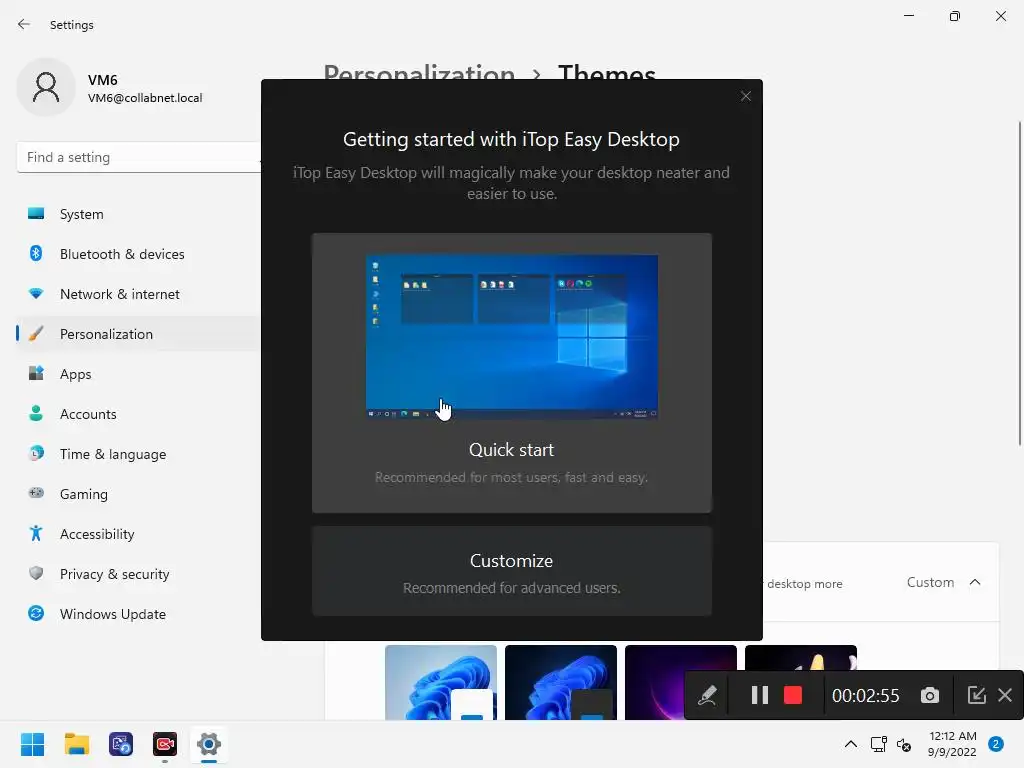This screenshot has width=1024, height=768.
Task: Click the Time & language globe clock icon
Action: [x=36, y=453]
